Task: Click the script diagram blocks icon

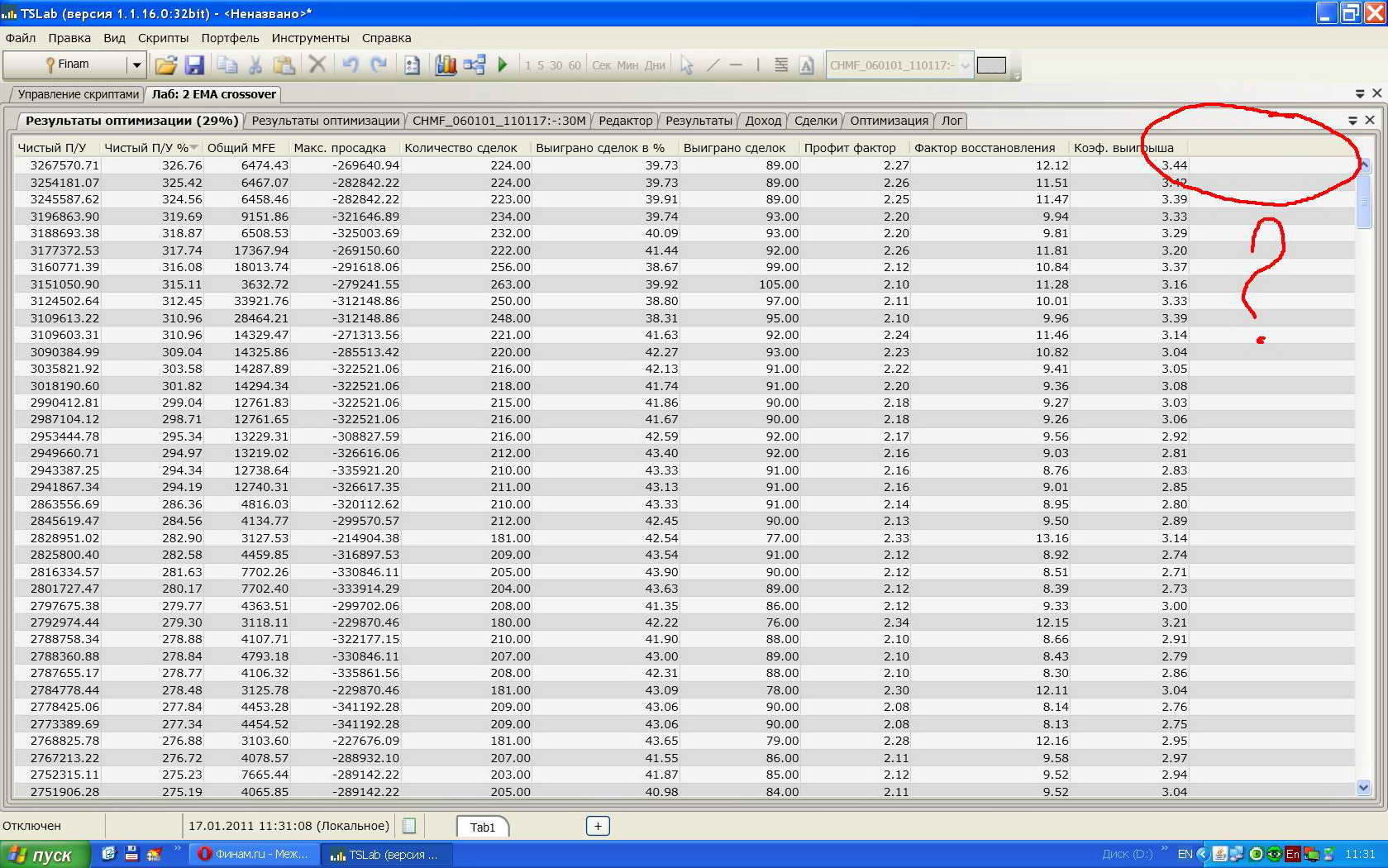Action: click(x=475, y=64)
